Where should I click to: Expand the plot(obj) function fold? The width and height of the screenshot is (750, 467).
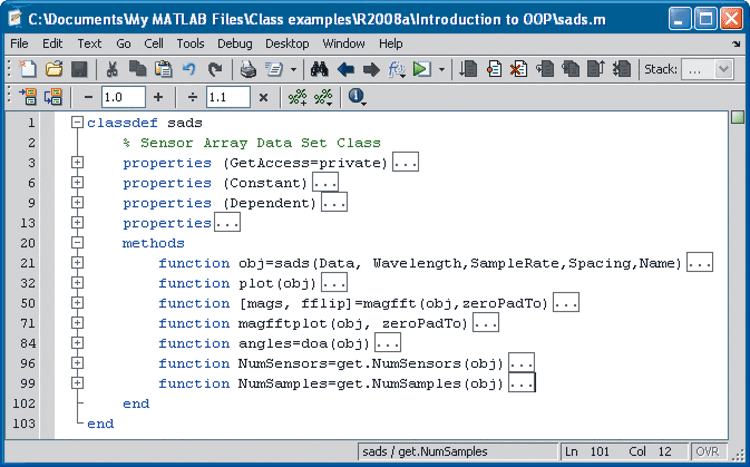click(77, 283)
